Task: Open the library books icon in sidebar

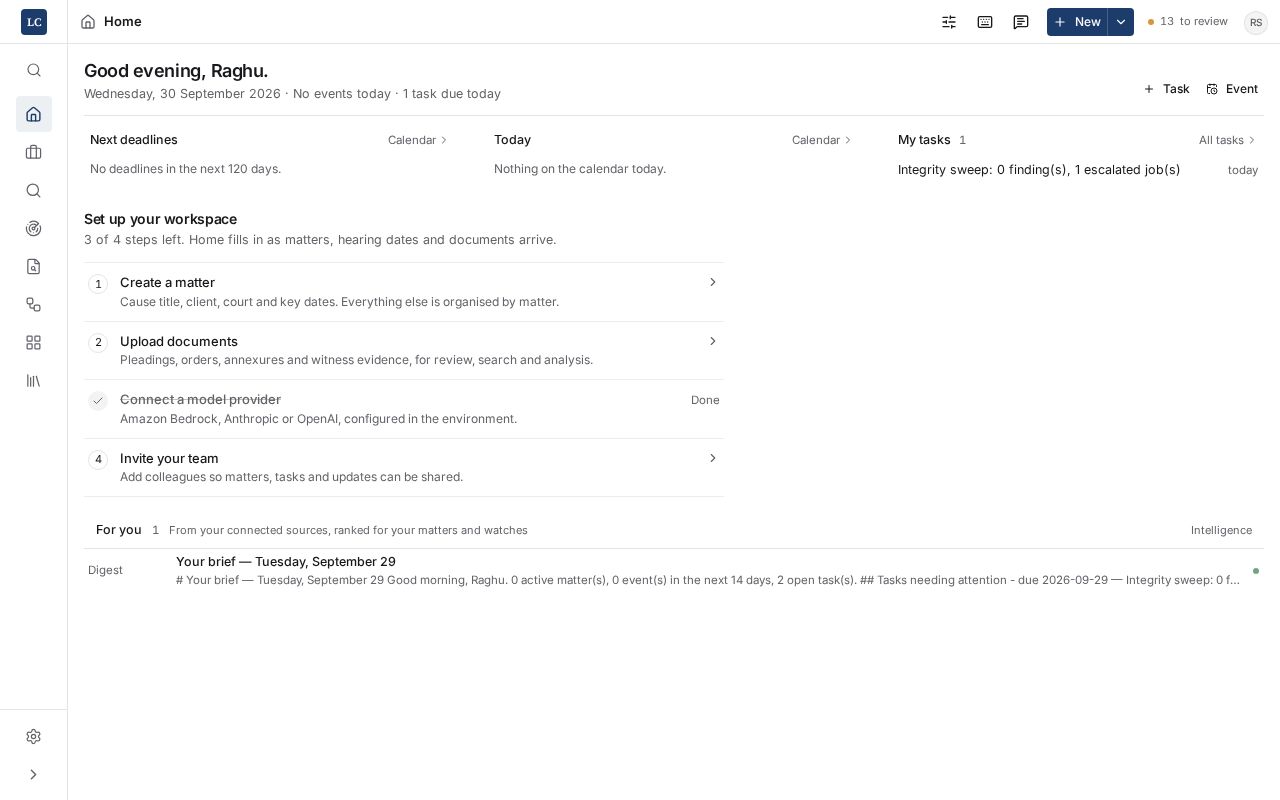Action: pos(34,380)
